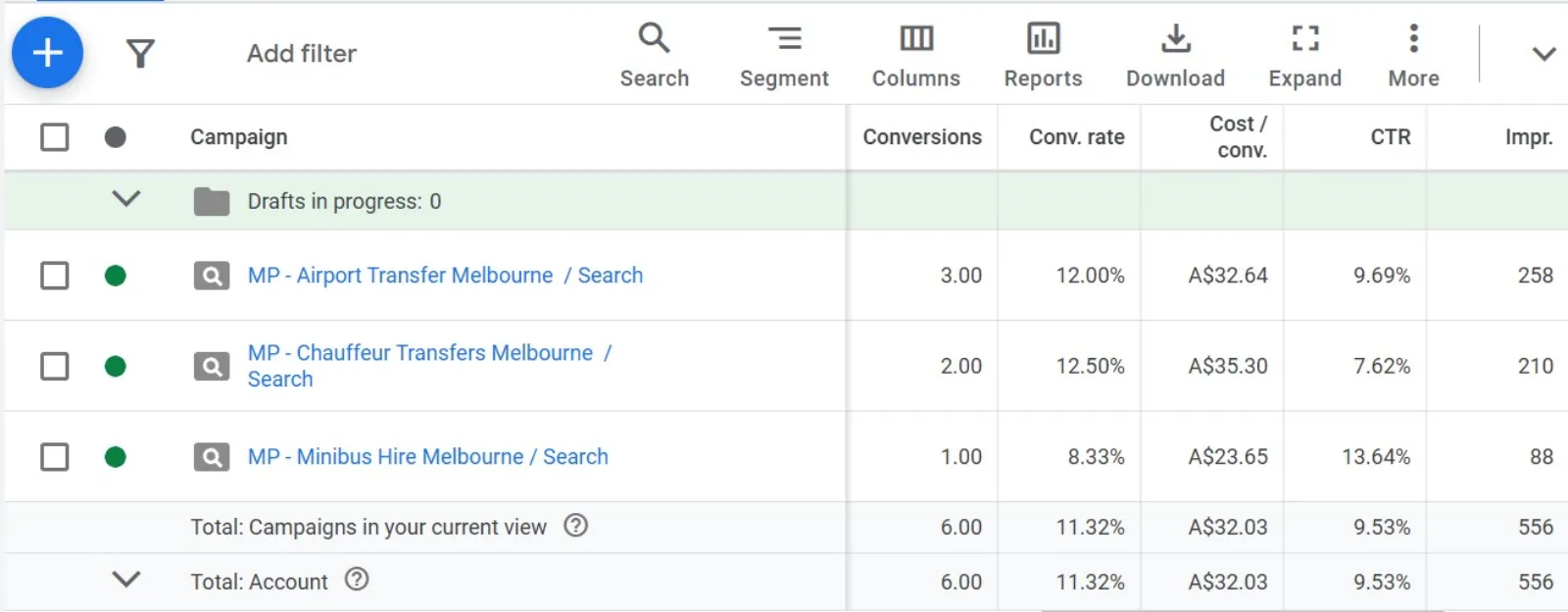Check the Minibus Hire Melbourne campaign checkbox
The image size is (1568, 612).
(55, 457)
